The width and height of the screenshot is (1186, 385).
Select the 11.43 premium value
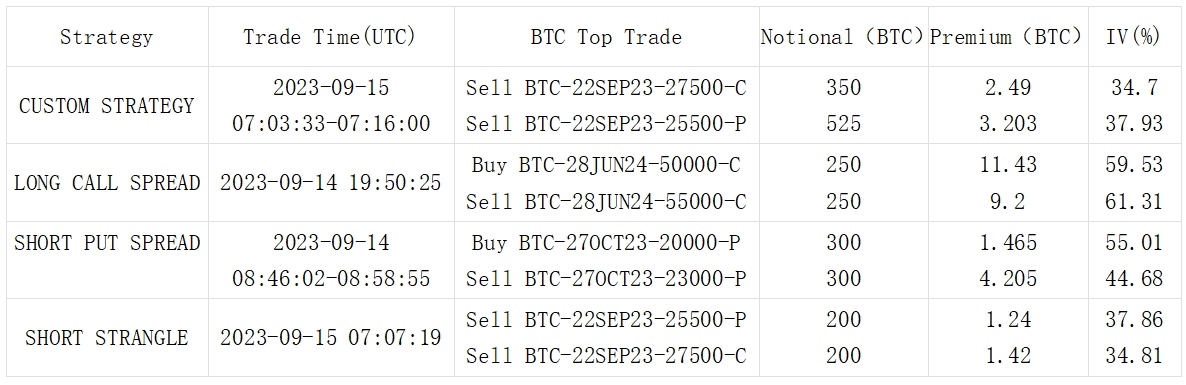(1008, 164)
